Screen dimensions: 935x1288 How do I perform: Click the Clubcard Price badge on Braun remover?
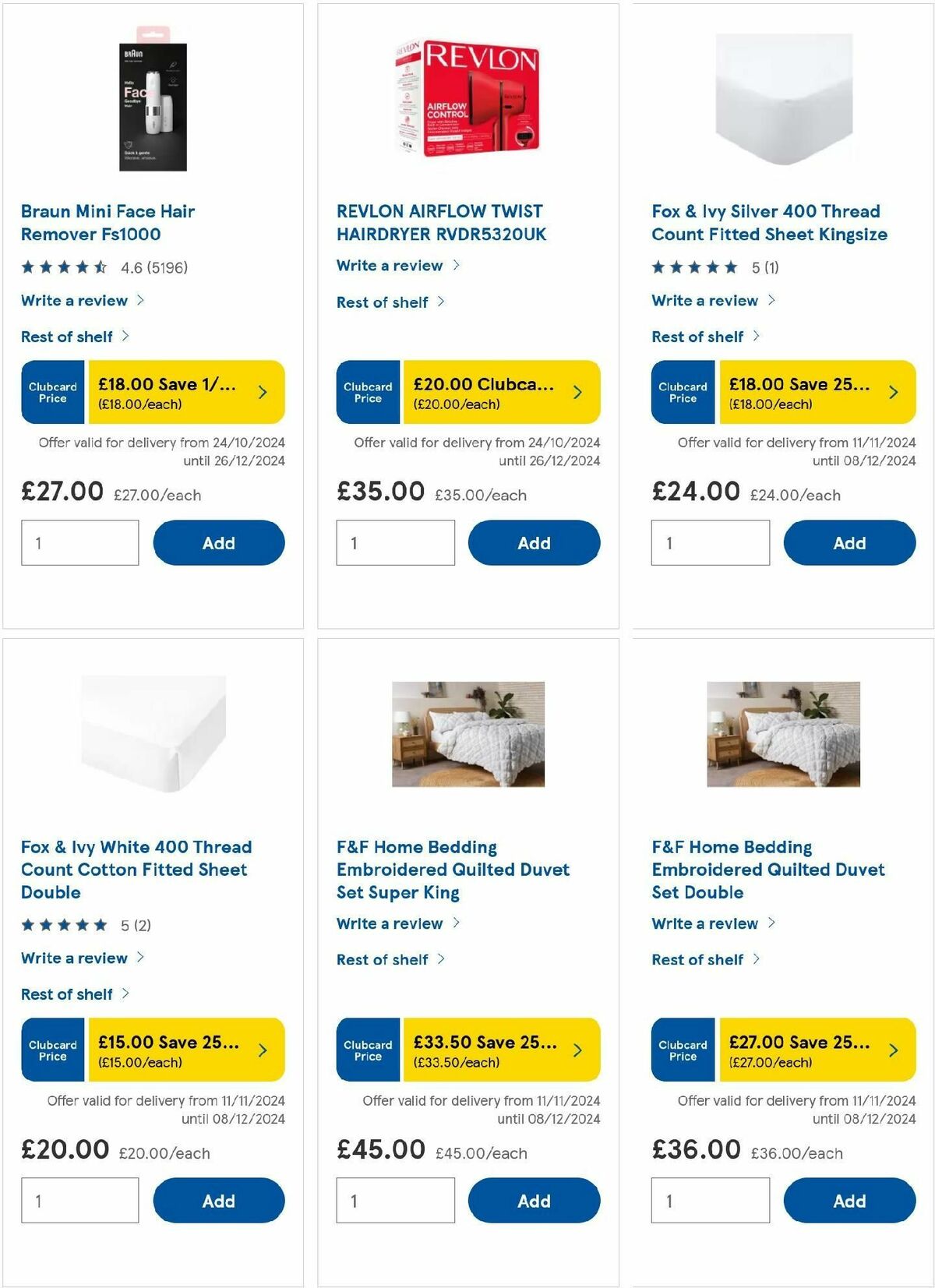click(53, 392)
